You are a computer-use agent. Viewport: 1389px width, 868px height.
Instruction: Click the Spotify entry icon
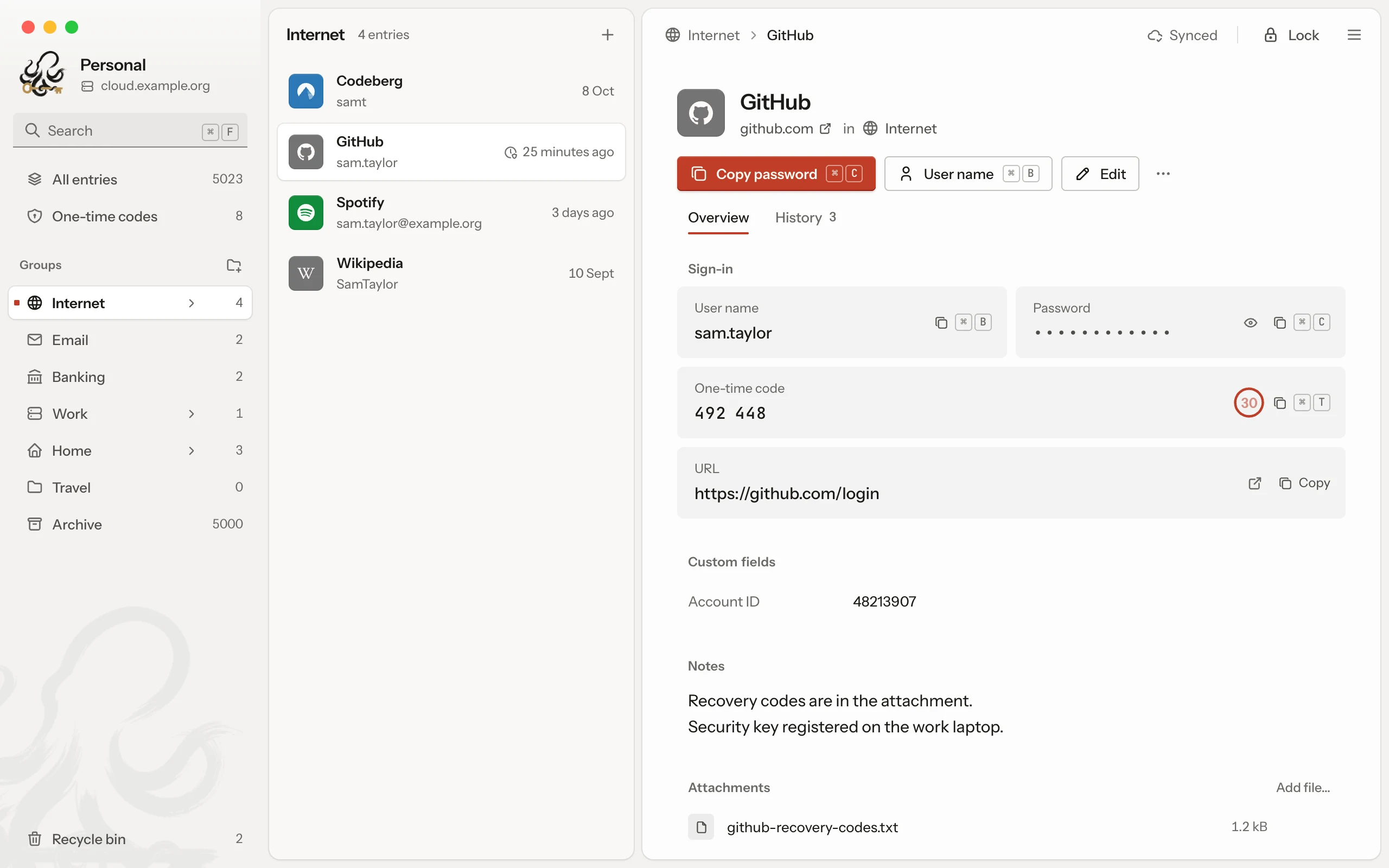pyautogui.click(x=305, y=213)
